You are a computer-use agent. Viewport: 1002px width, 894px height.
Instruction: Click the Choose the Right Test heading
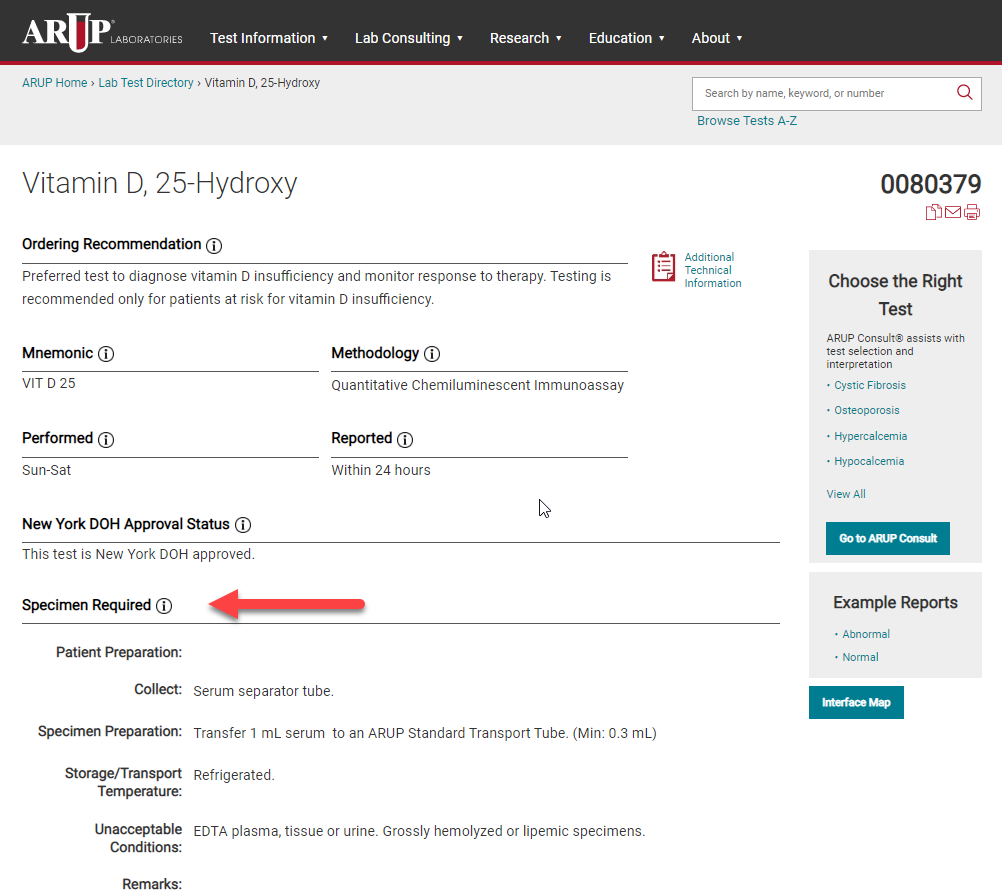tap(895, 295)
